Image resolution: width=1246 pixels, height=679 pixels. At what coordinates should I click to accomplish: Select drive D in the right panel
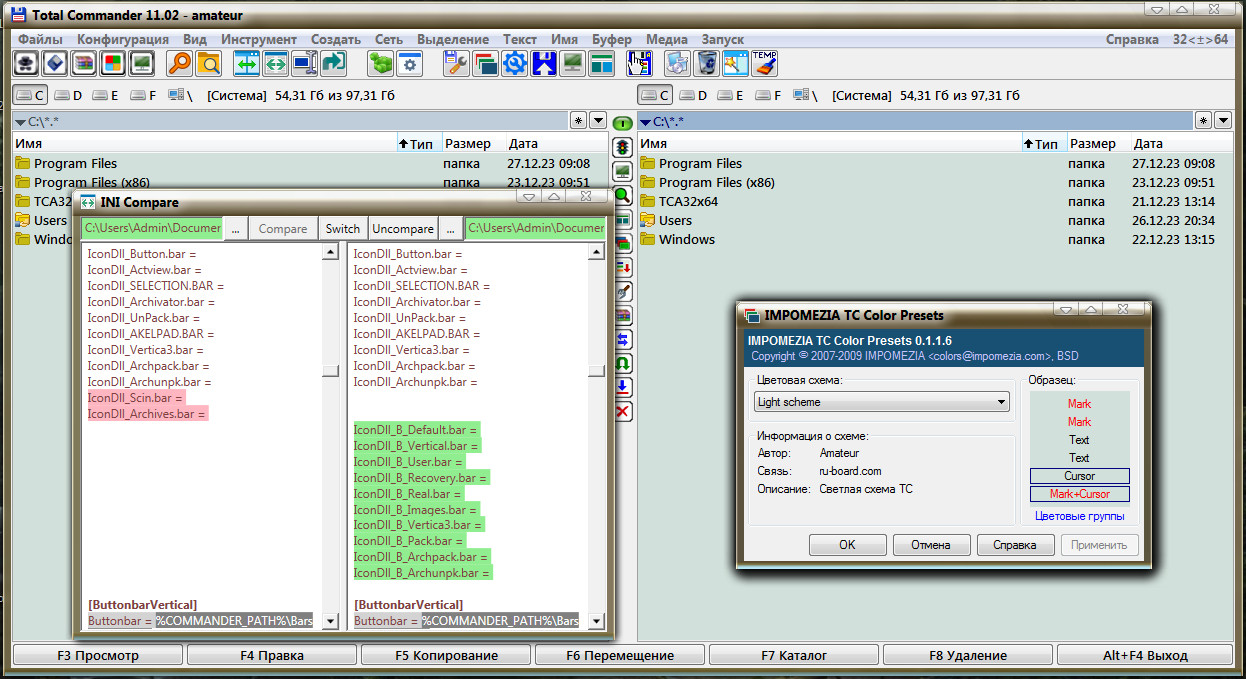click(x=694, y=95)
